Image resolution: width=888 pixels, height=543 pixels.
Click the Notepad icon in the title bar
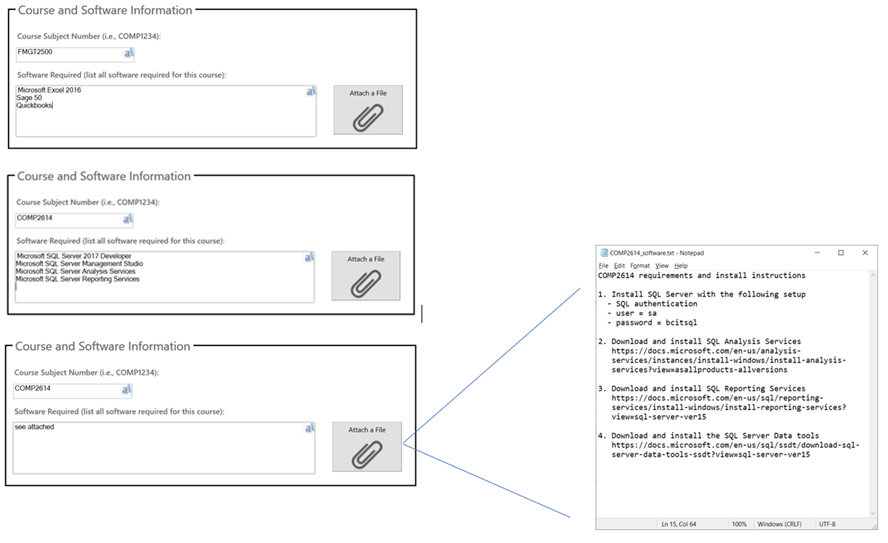pyautogui.click(x=603, y=253)
